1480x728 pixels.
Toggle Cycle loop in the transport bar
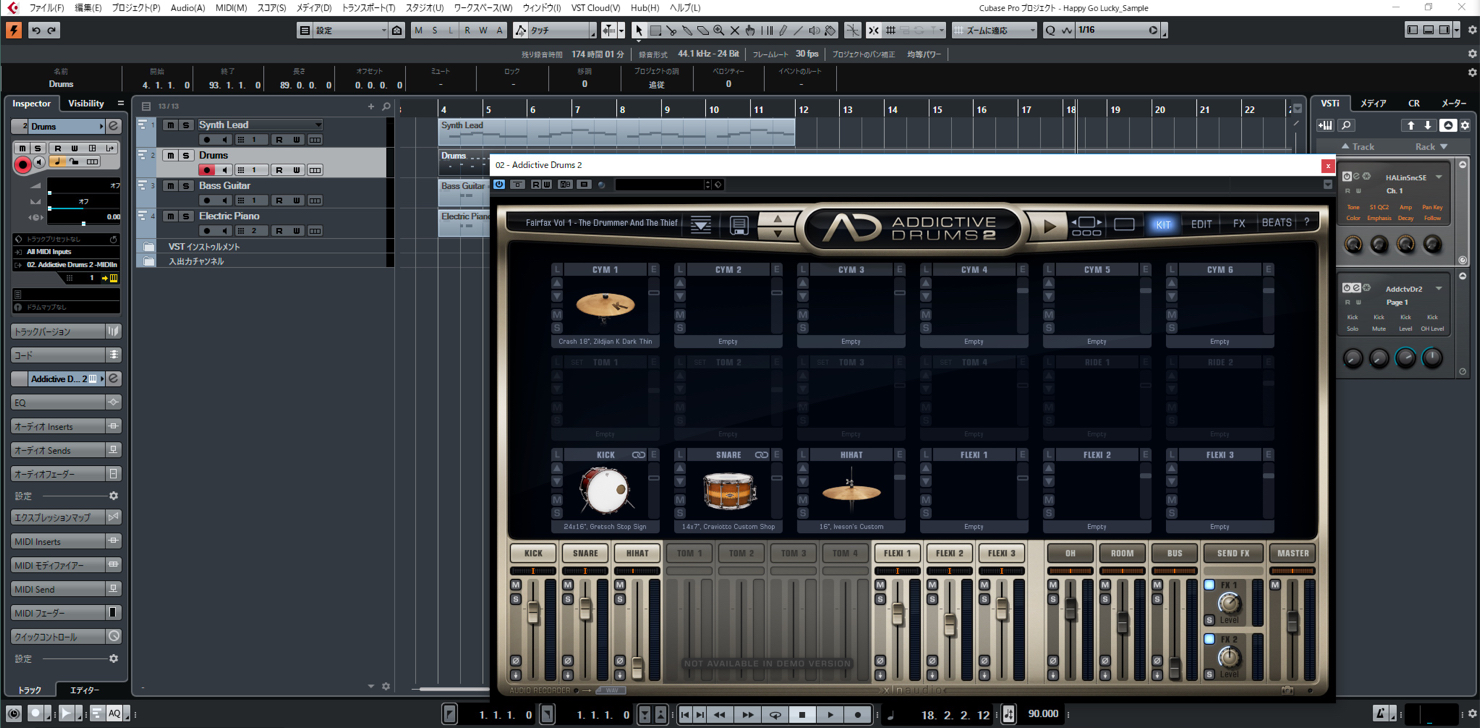coord(775,715)
